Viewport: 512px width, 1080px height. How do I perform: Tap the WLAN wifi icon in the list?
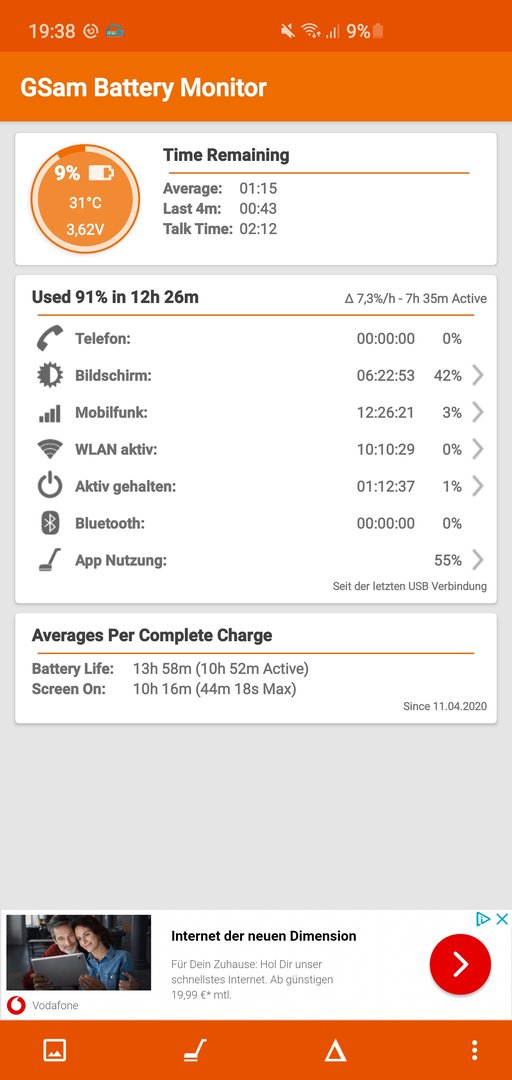coord(49,449)
